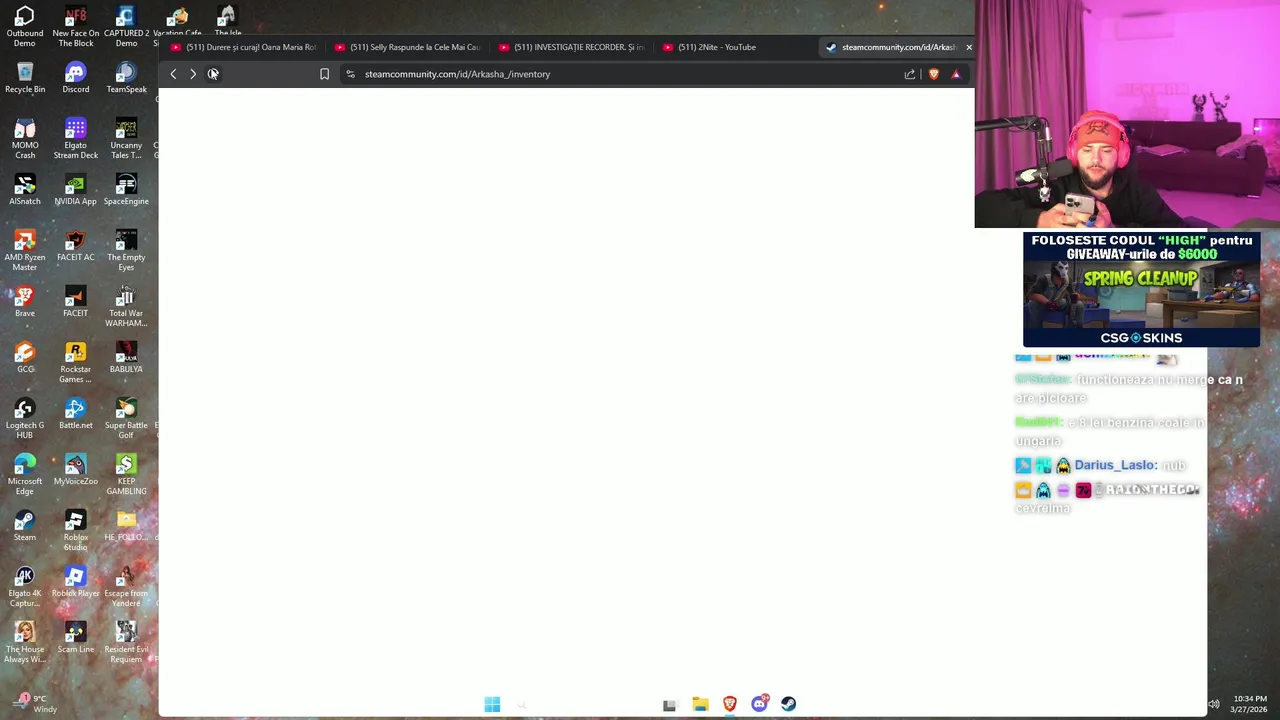Screen dimensions: 1280x720
Task: Open the HE_FOLLO... folder
Action: (x=126, y=526)
